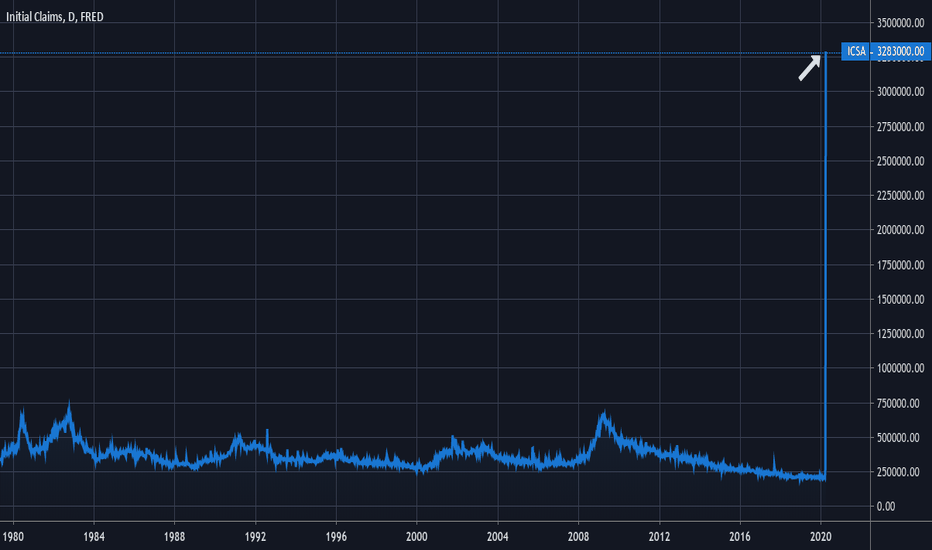Click the 1980 time axis label
The width and height of the screenshot is (932, 550).
point(13,537)
